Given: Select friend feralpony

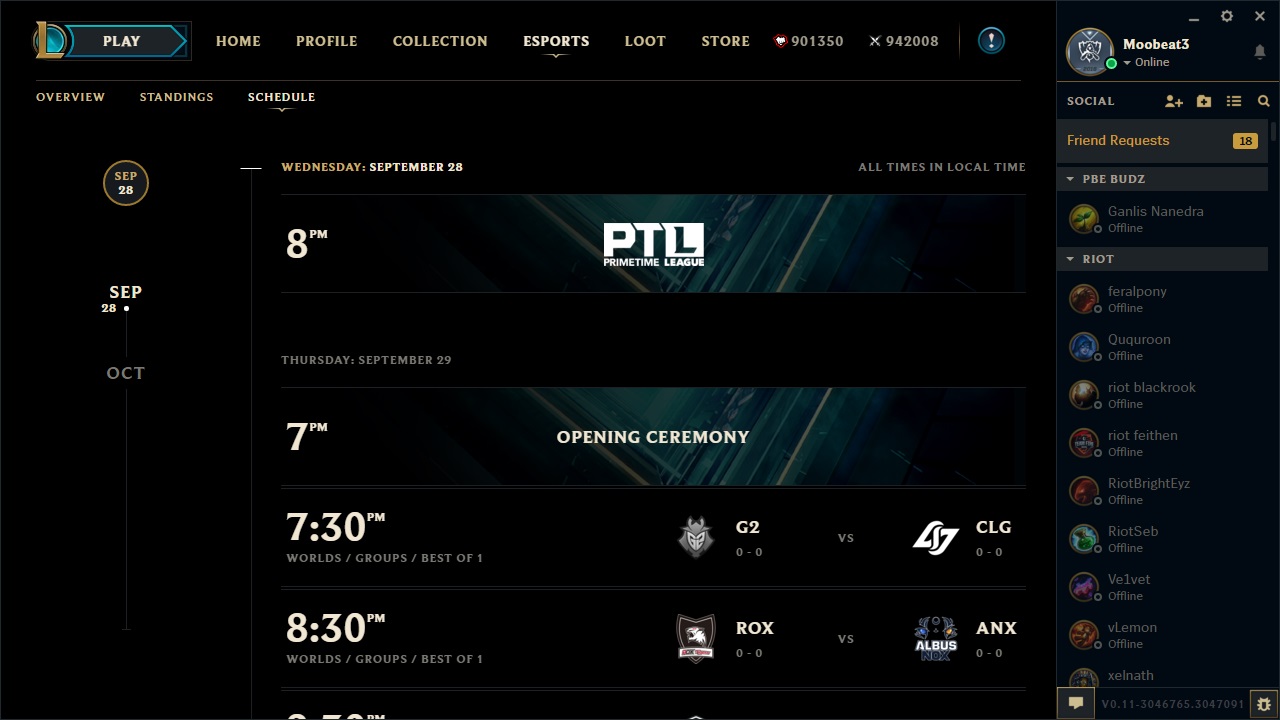Looking at the screenshot, I should click(1162, 299).
